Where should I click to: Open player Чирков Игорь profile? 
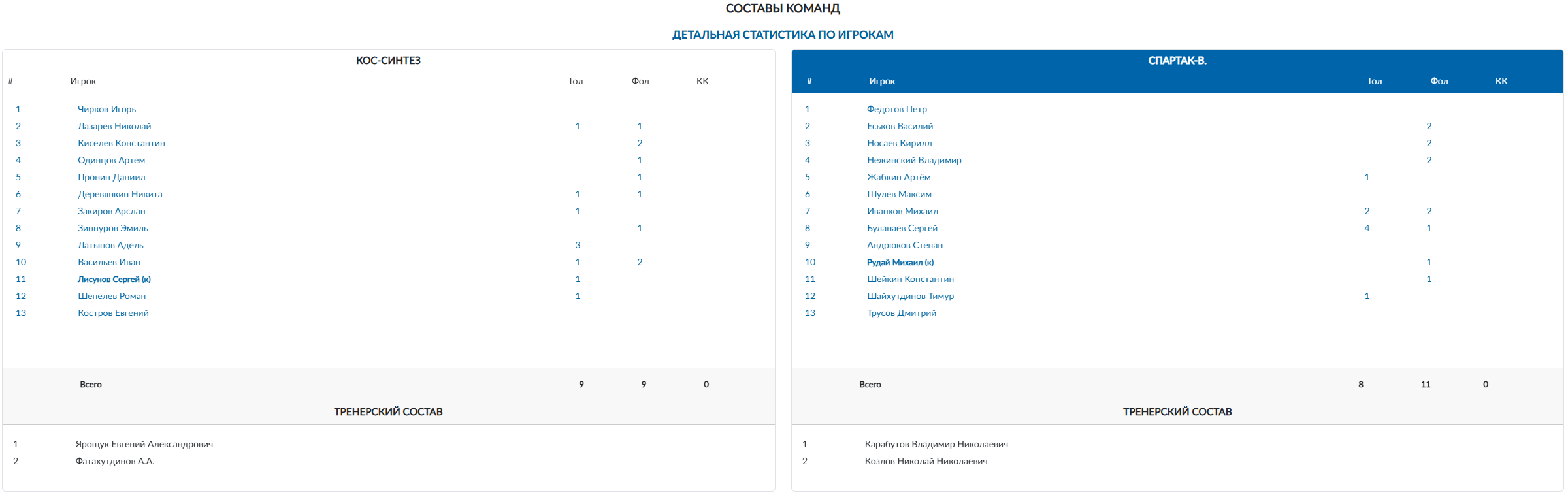click(x=107, y=109)
